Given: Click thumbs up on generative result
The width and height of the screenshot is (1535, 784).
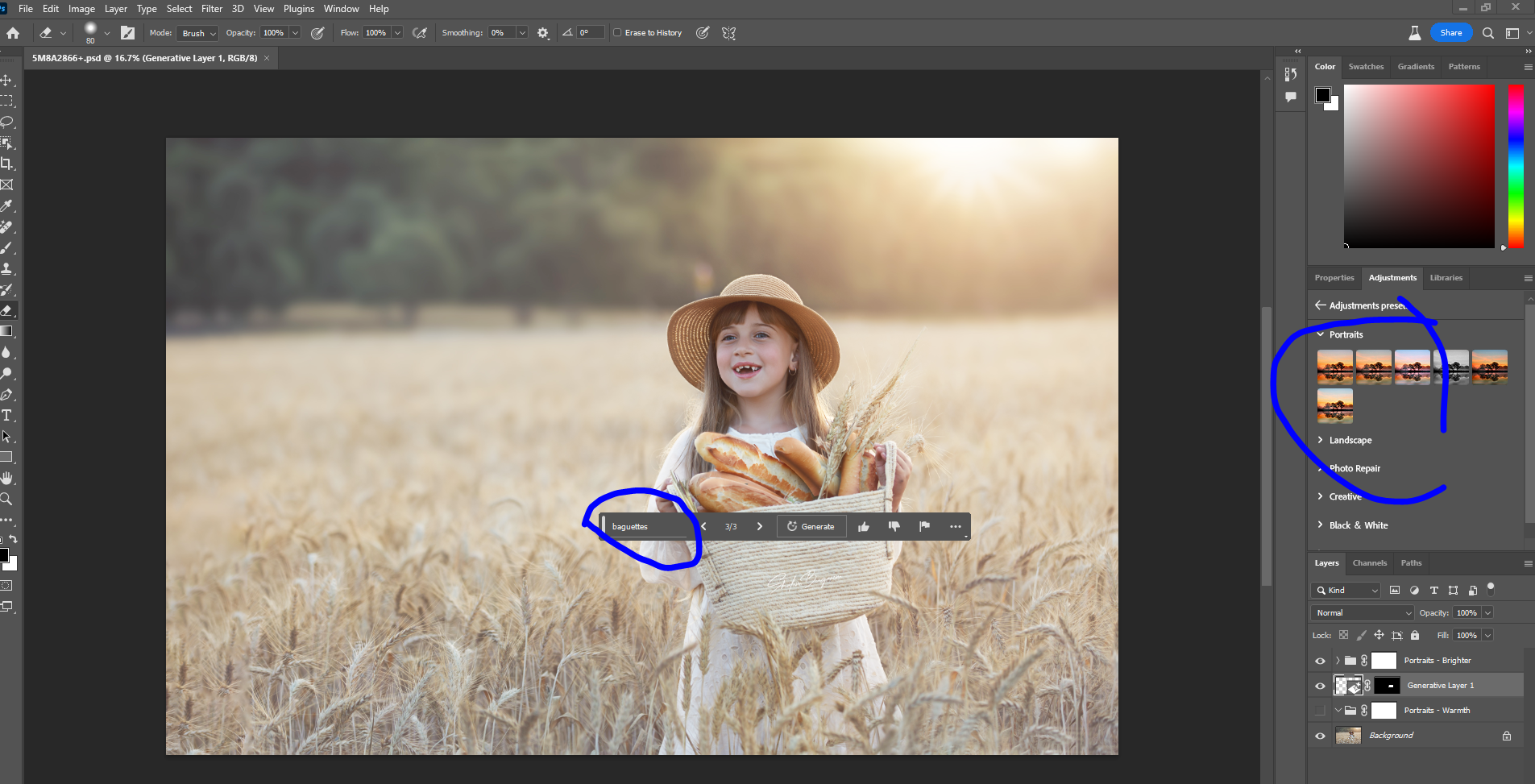Looking at the screenshot, I should tap(864, 526).
